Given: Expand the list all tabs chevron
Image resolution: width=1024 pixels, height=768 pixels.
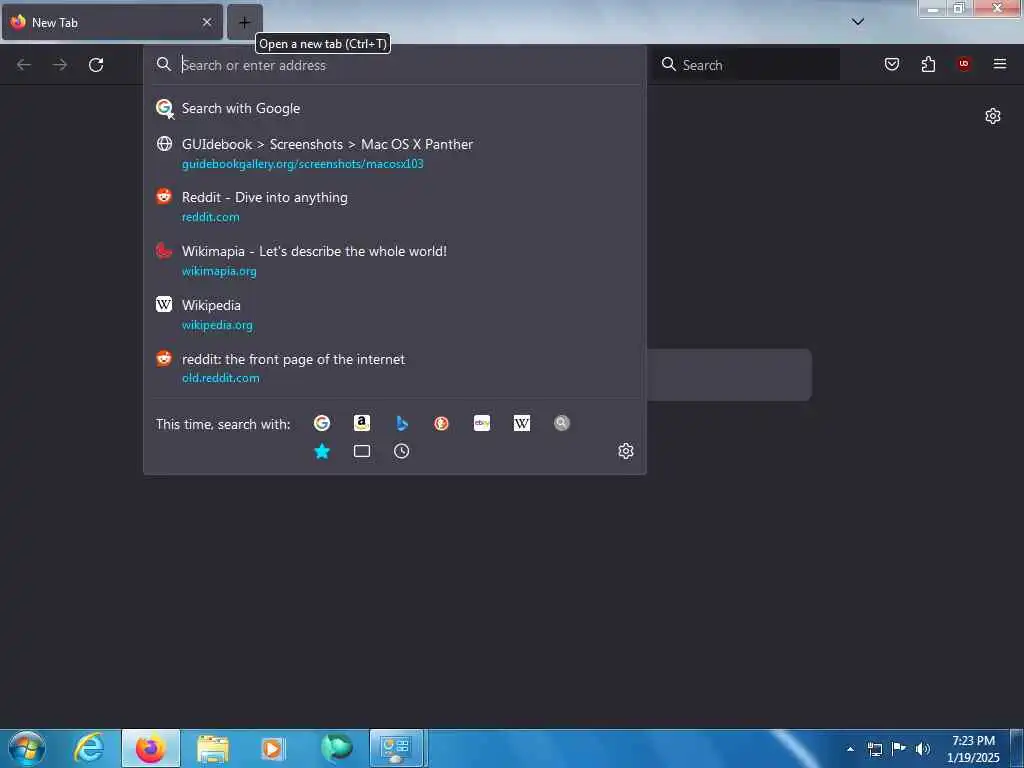Looking at the screenshot, I should (x=858, y=22).
